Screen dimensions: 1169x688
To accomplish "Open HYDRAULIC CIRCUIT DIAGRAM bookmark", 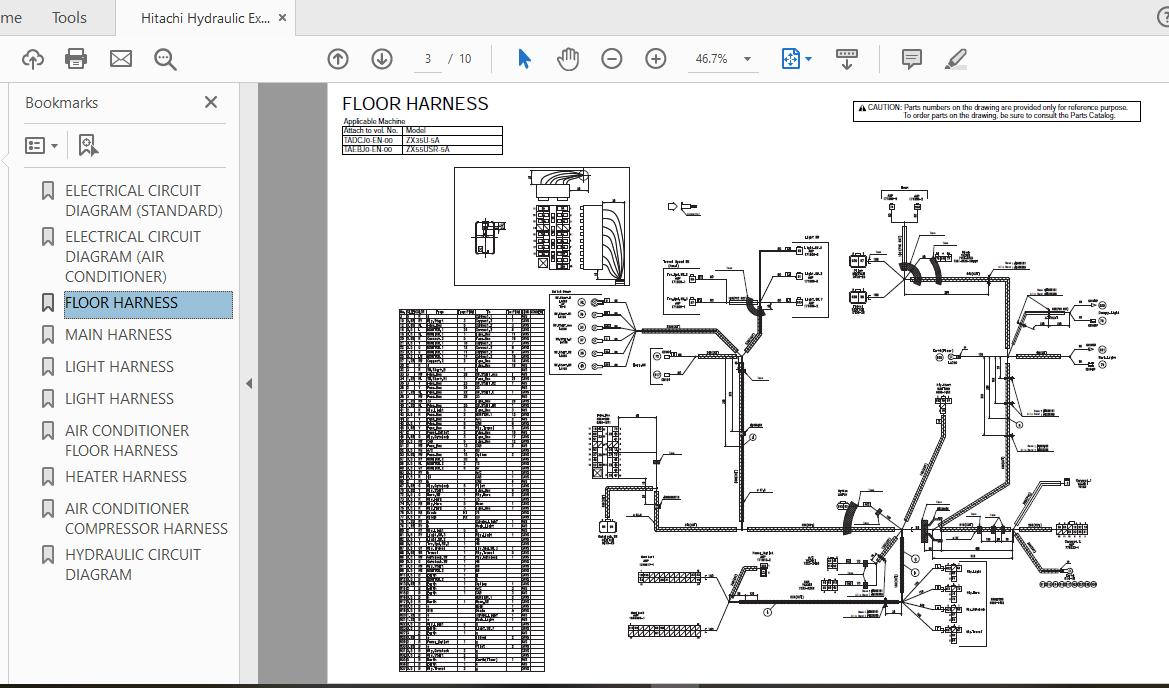I will pos(133,564).
